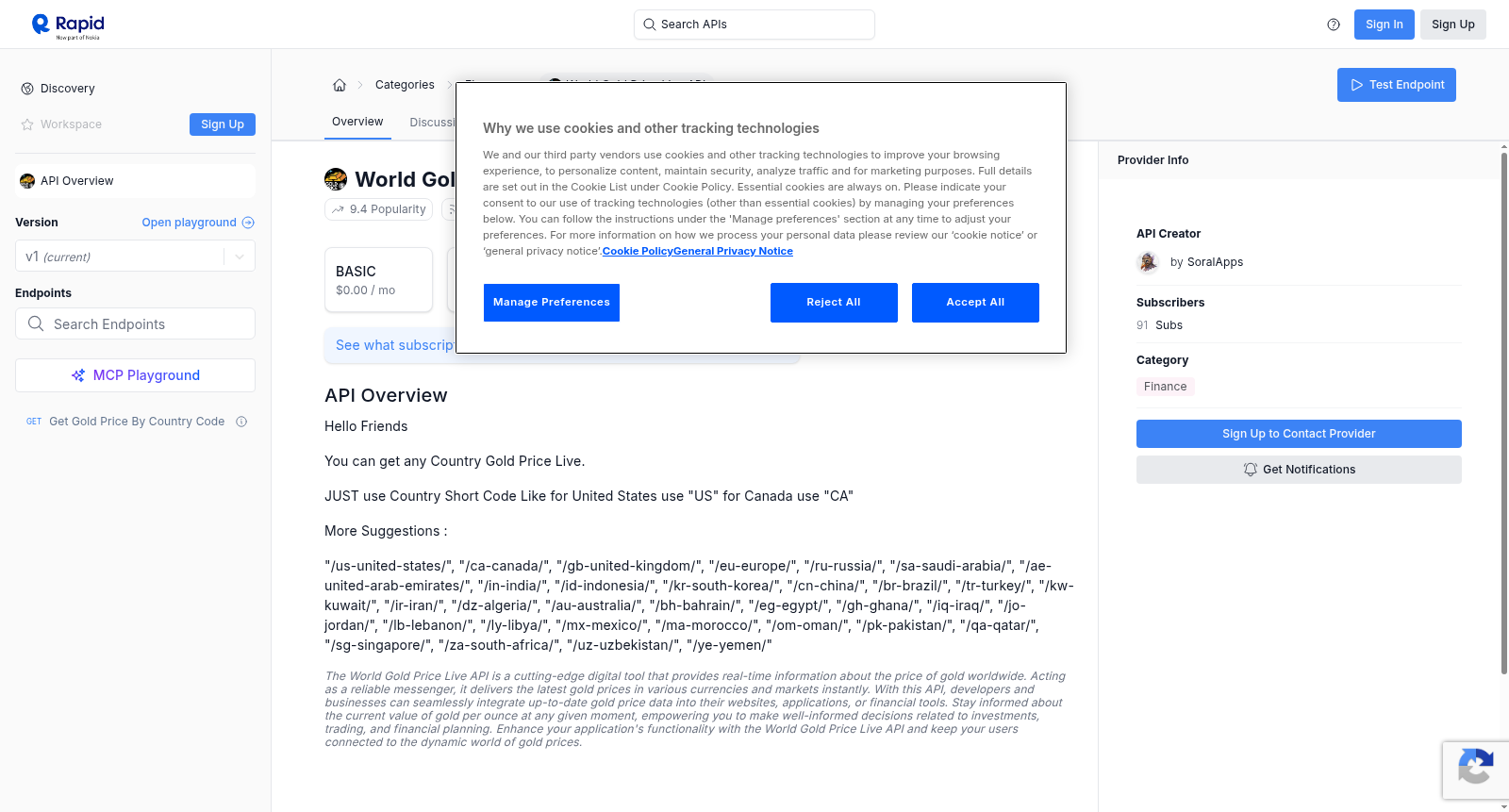Click the play icon in Test Endpoint
This screenshot has width=1509, height=812.
[x=1357, y=85]
